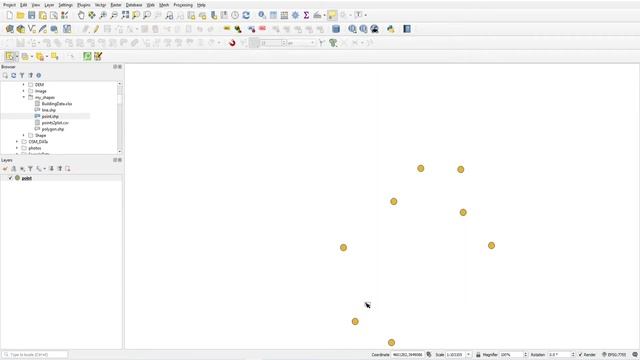
Task: Select Features tool in the bottom toolbar
Action: tap(9, 56)
